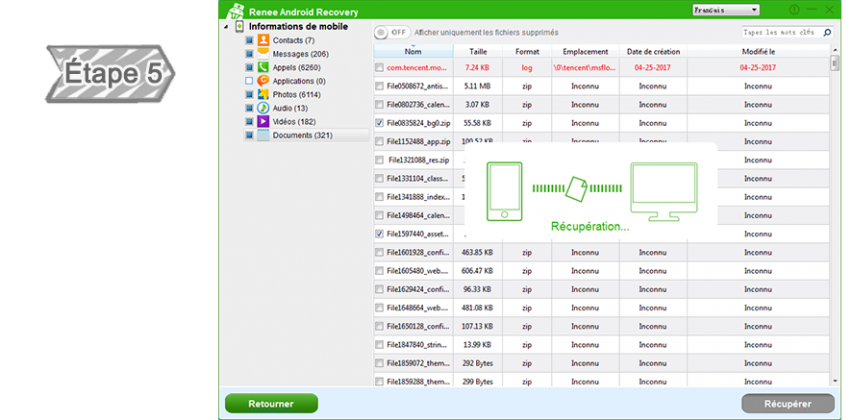This screenshot has width=852, height=420.
Task: Click file name File0802736_calen
Action: click(417, 105)
